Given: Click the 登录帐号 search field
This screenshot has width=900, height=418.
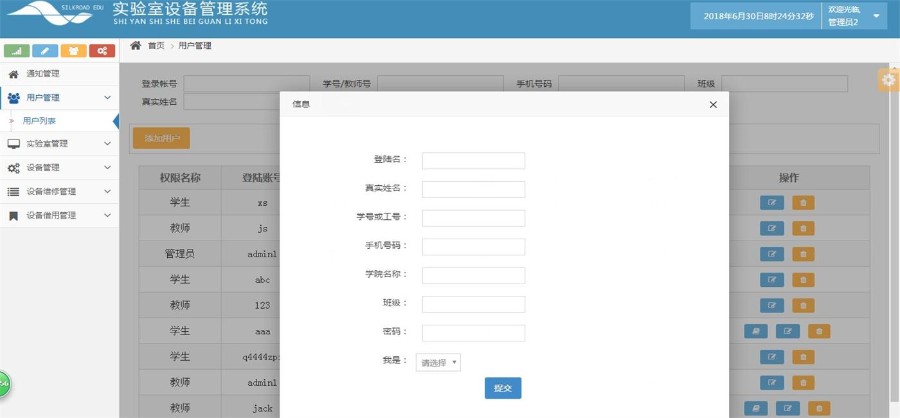Looking at the screenshot, I should pos(247,84).
